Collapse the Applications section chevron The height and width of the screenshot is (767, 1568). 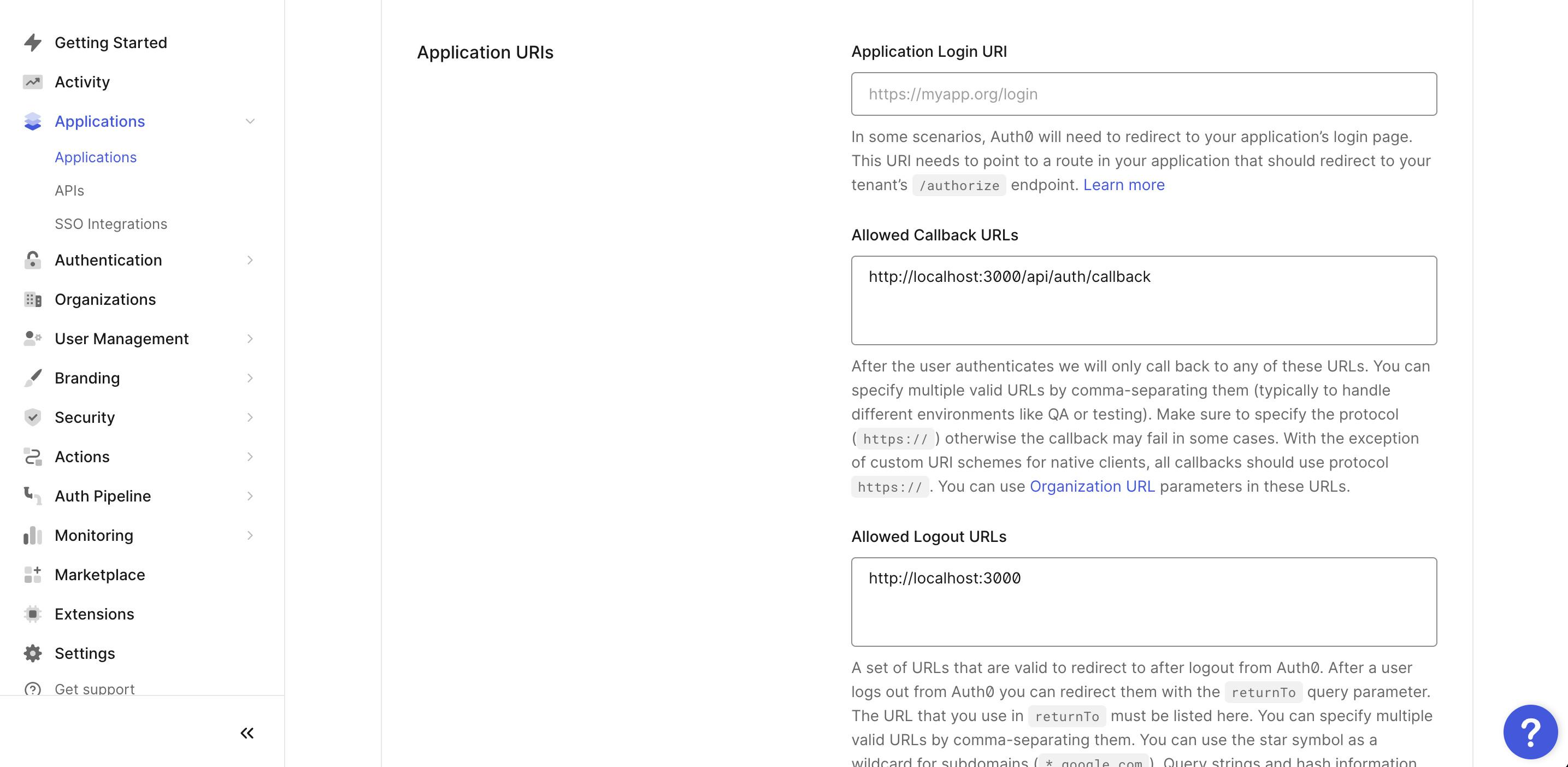tap(250, 121)
